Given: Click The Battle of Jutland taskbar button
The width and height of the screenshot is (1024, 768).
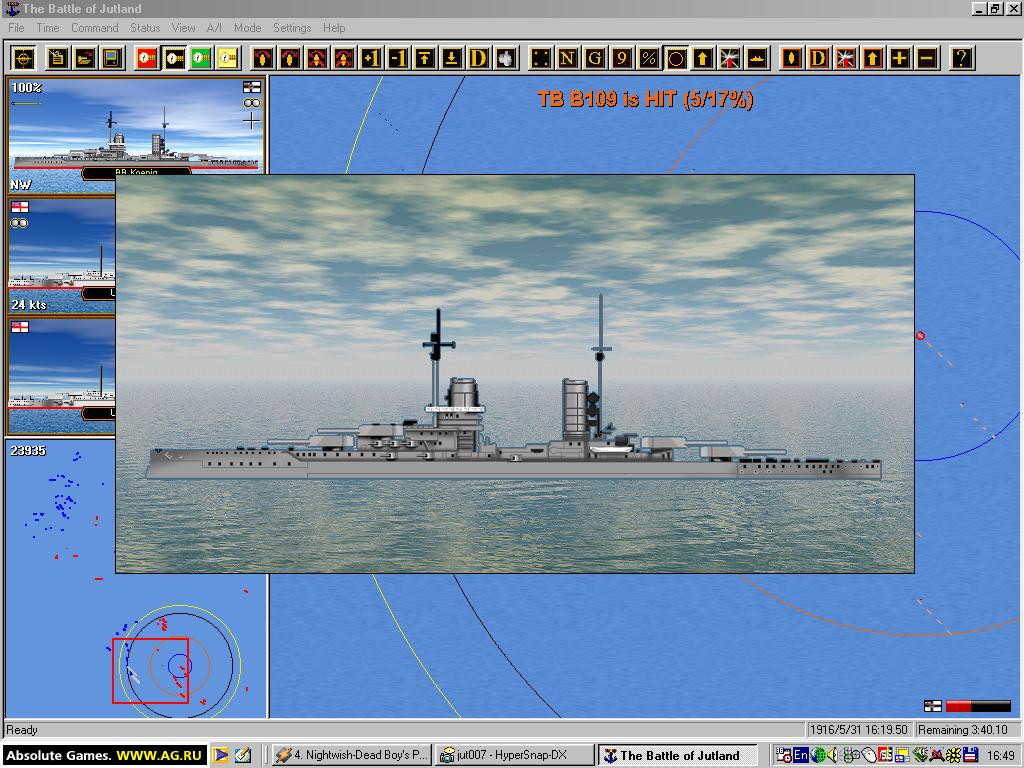Looking at the screenshot, I should tap(678, 756).
